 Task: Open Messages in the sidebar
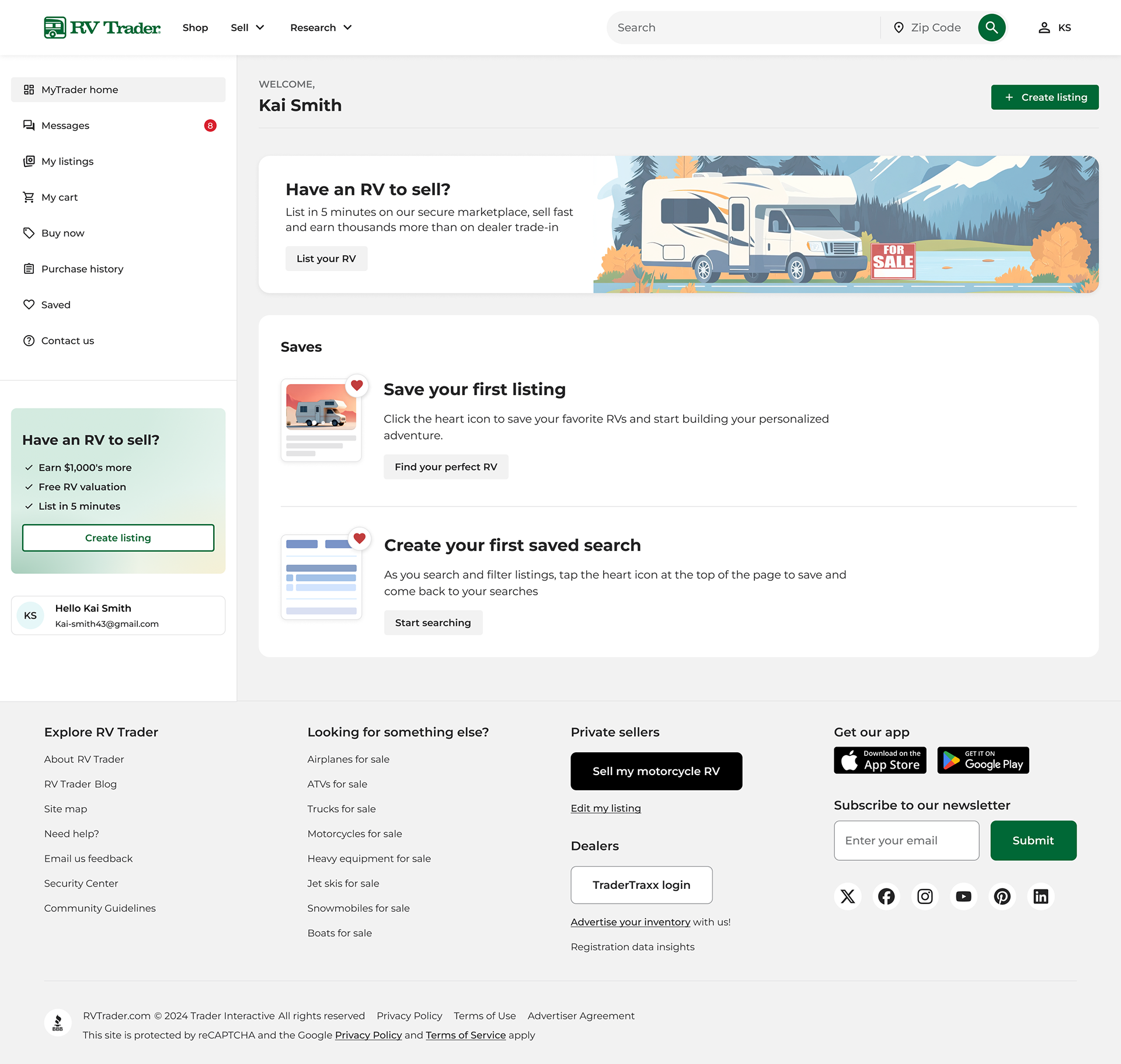(65, 125)
